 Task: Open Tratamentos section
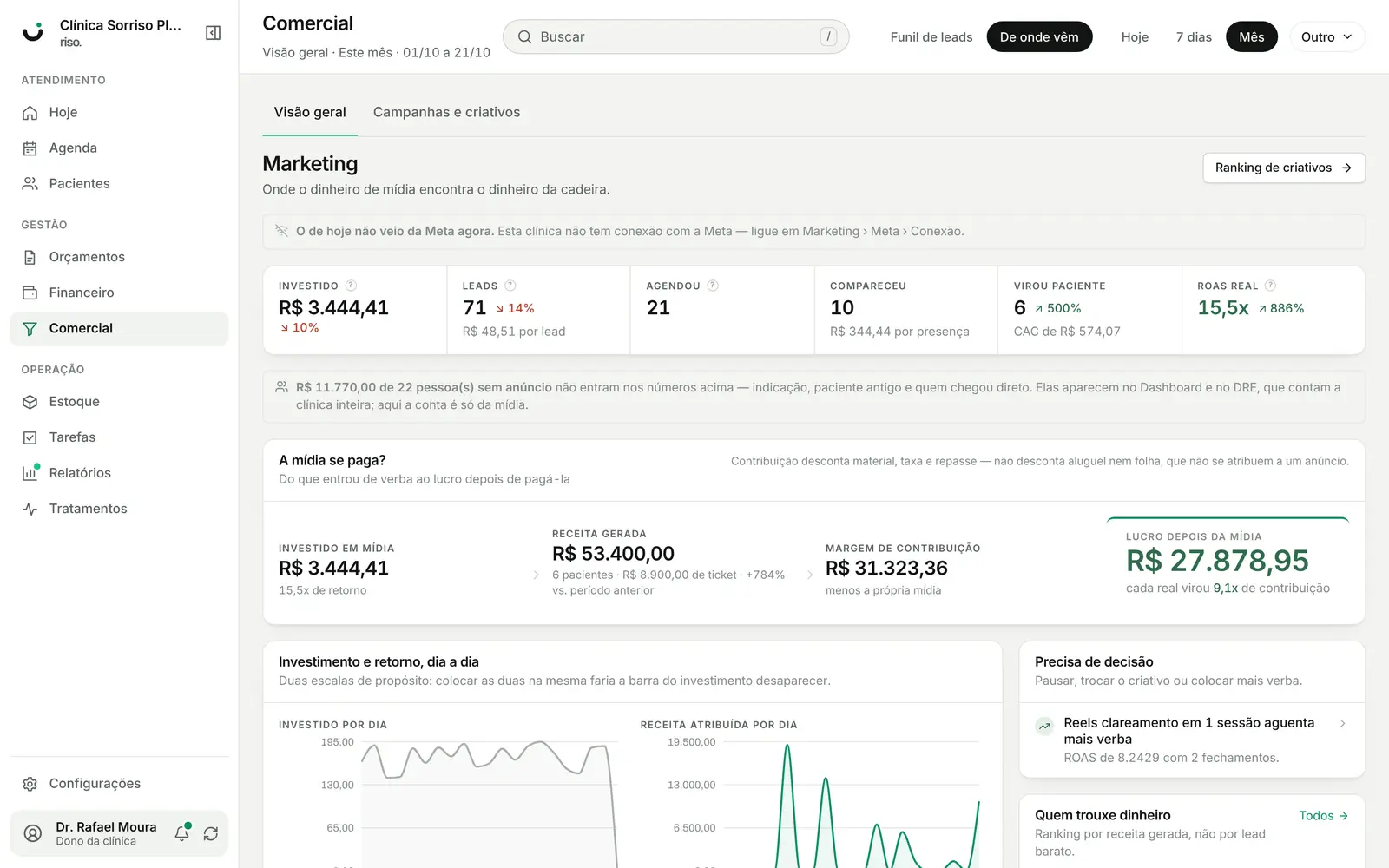[x=119, y=509]
